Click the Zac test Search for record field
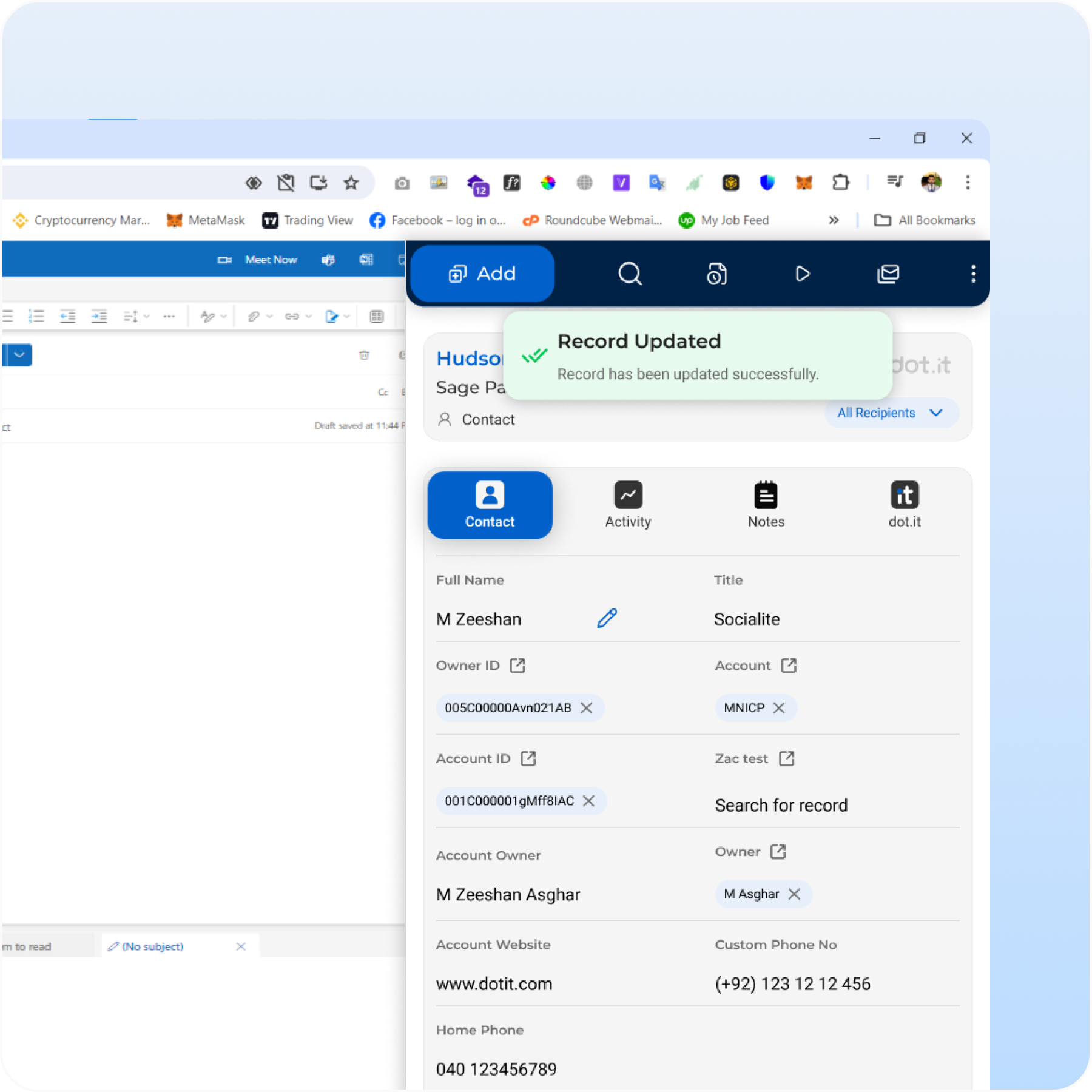 tap(781, 805)
